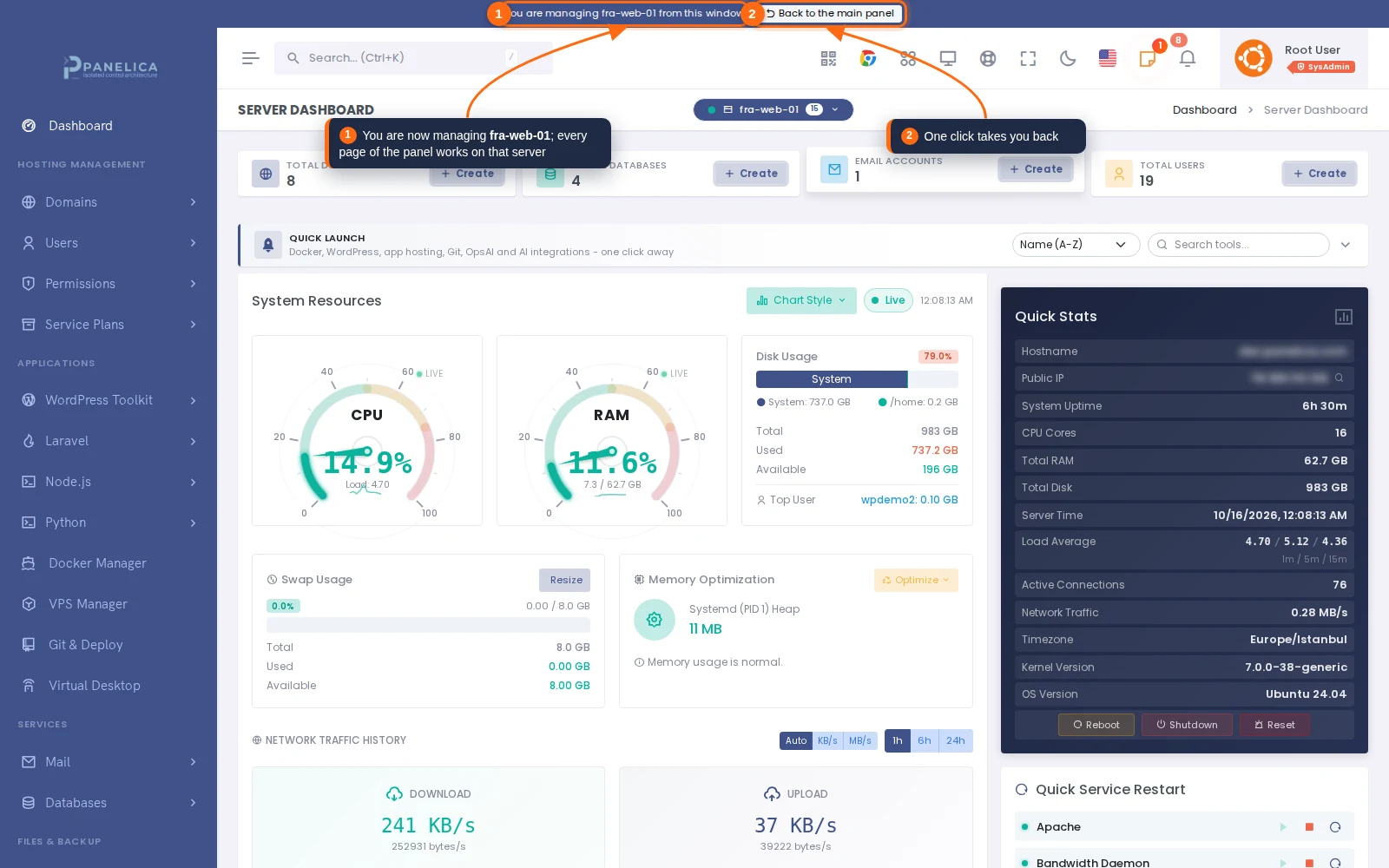Open the support lifebuoy icon
Viewport: 1389px width, 868px height.
(988, 58)
